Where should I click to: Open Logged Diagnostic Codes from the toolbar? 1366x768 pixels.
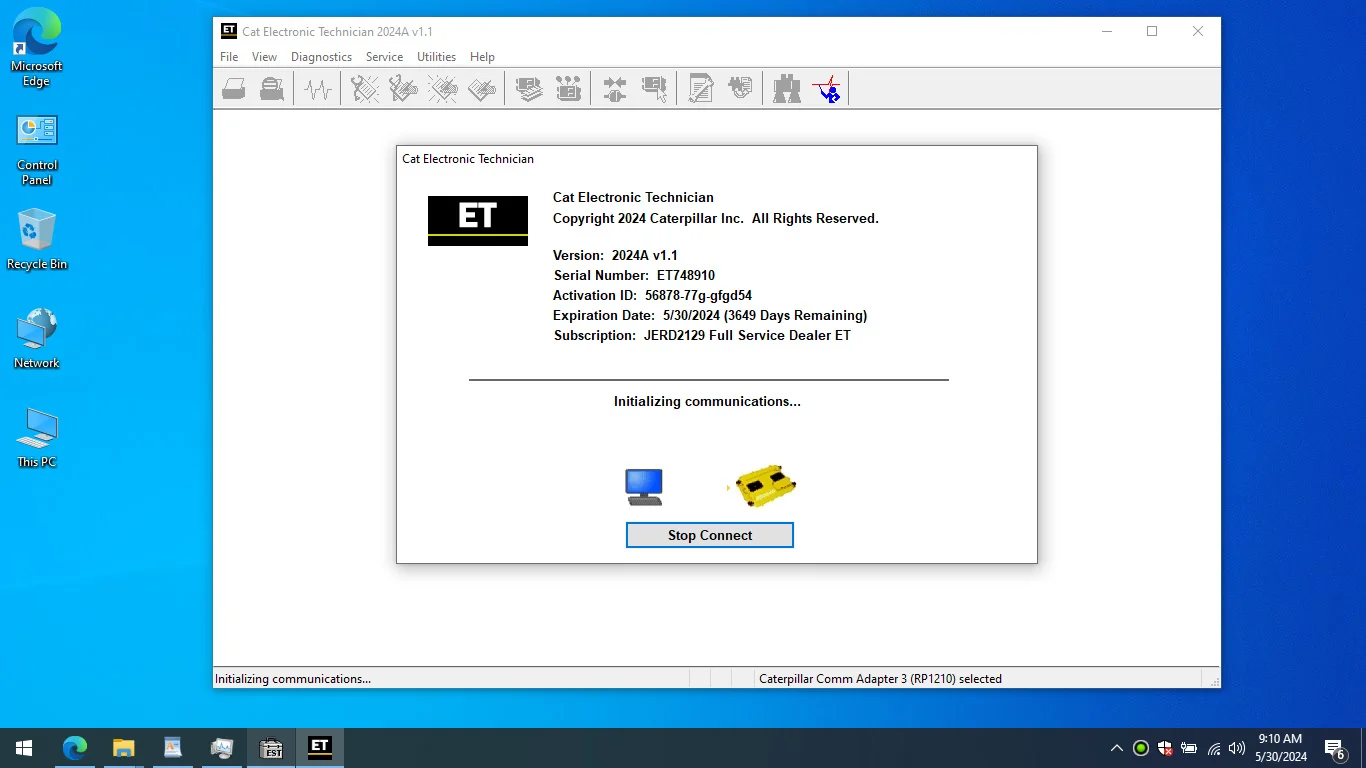coord(403,88)
